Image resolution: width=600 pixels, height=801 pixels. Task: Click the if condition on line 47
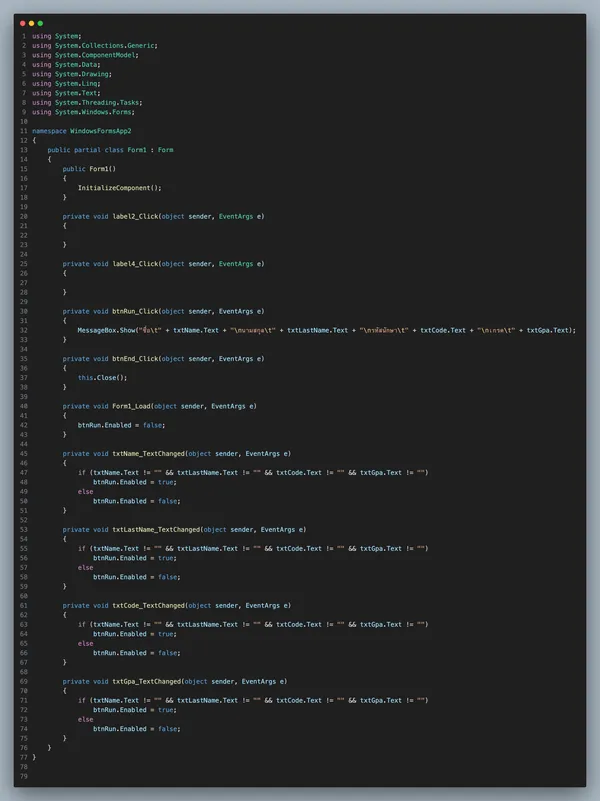pyautogui.click(x=253, y=473)
